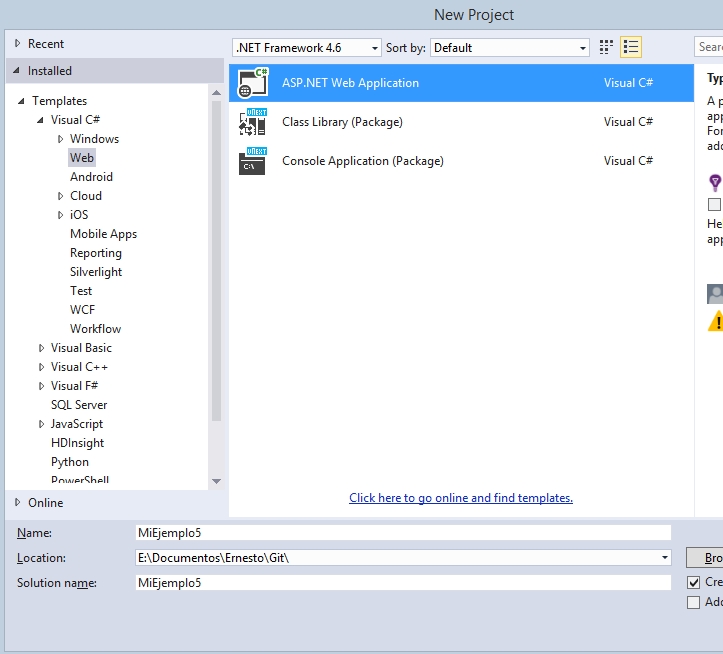Open the Location path dropdown arrow
The width and height of the screenshot is (723, 654).
(x=664, y=558)
